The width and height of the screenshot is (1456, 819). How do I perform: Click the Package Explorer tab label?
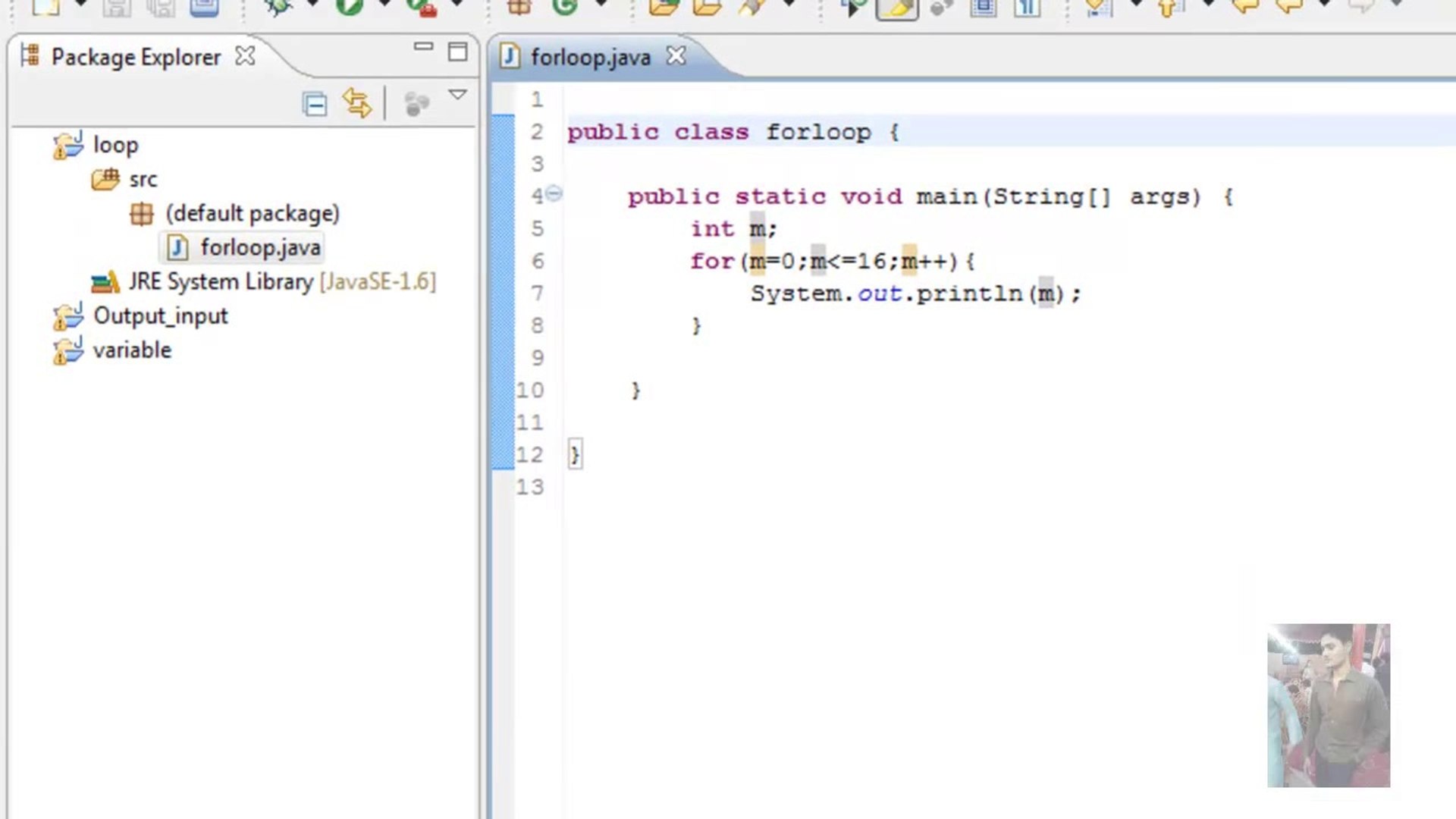pos(135,56)
